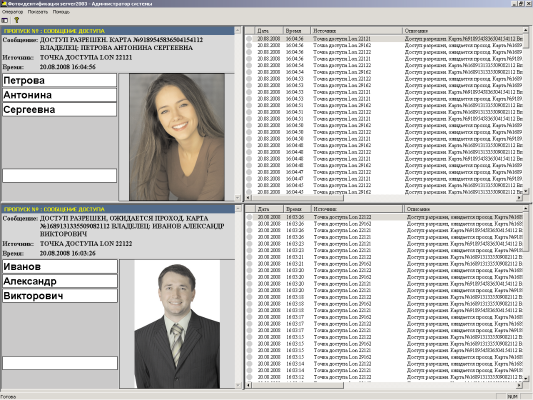Image resolution: width=533 pixels, height=400 pixels.
Task: Select lower log row 16:03:18 Lon 22122
Action: pyautogui.click(x=384, y=297)
